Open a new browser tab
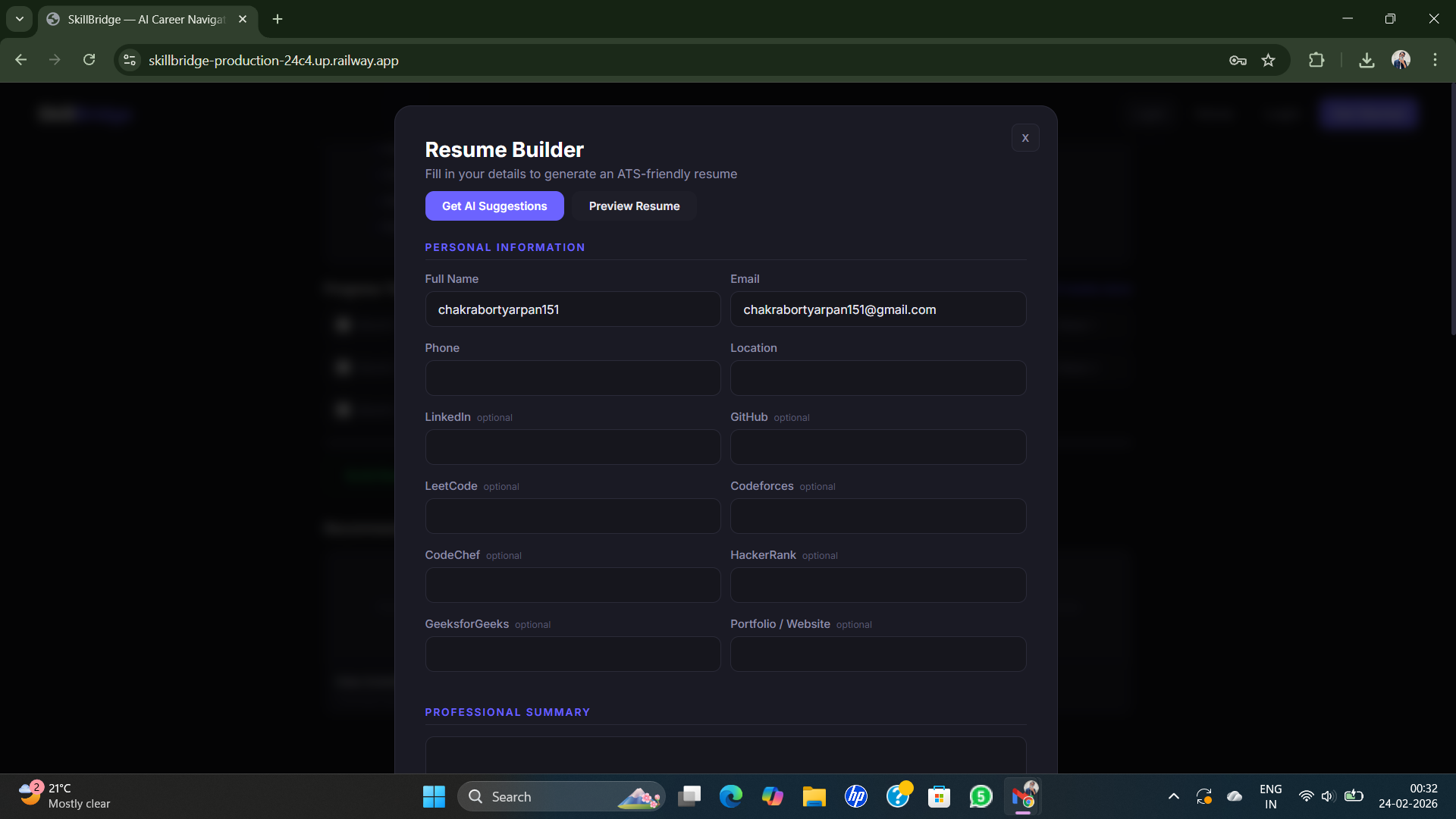The height and width of the screenshot is (819, 1456). (x=278, y=19)
